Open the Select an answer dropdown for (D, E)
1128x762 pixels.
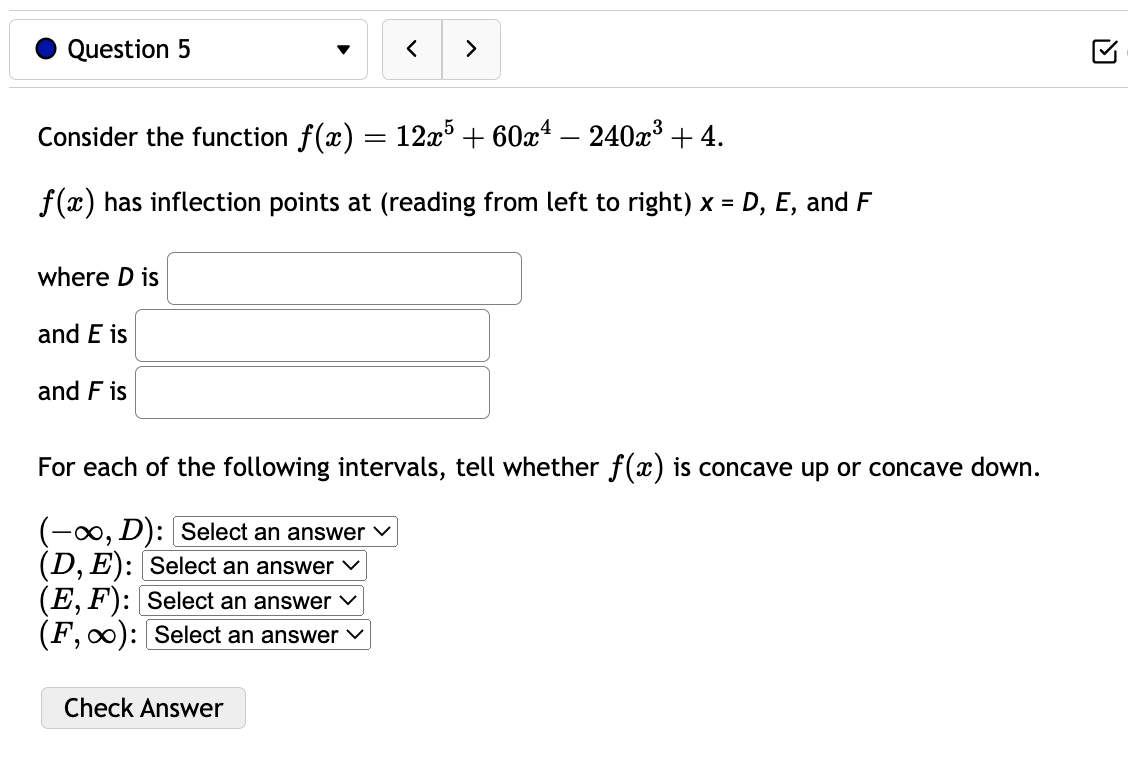[252, 566]
